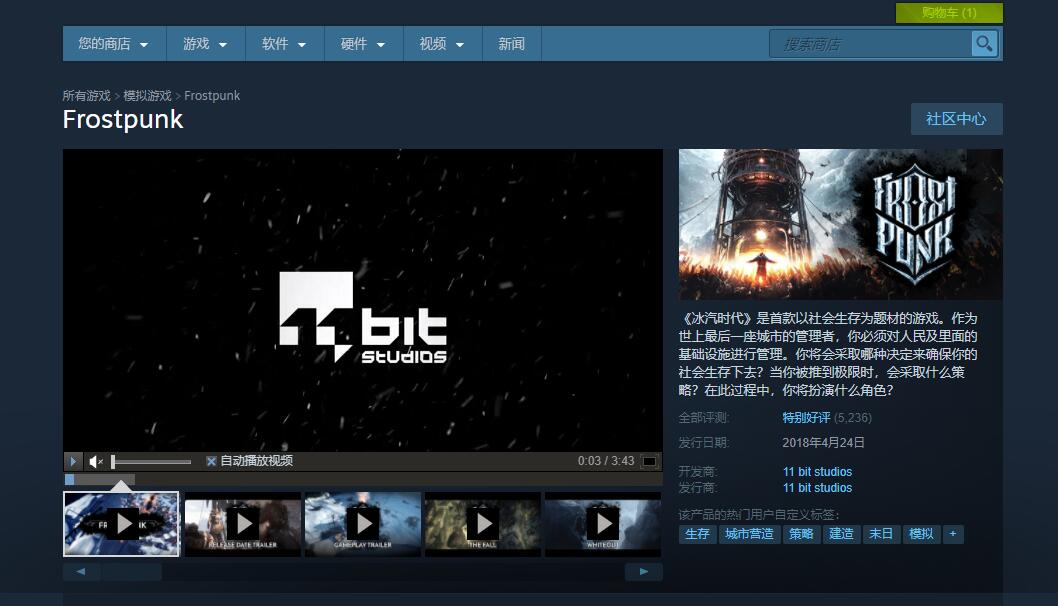Open the 社区中心 community hub
This screenshot has height=606, width=1058.
point(956,119)
